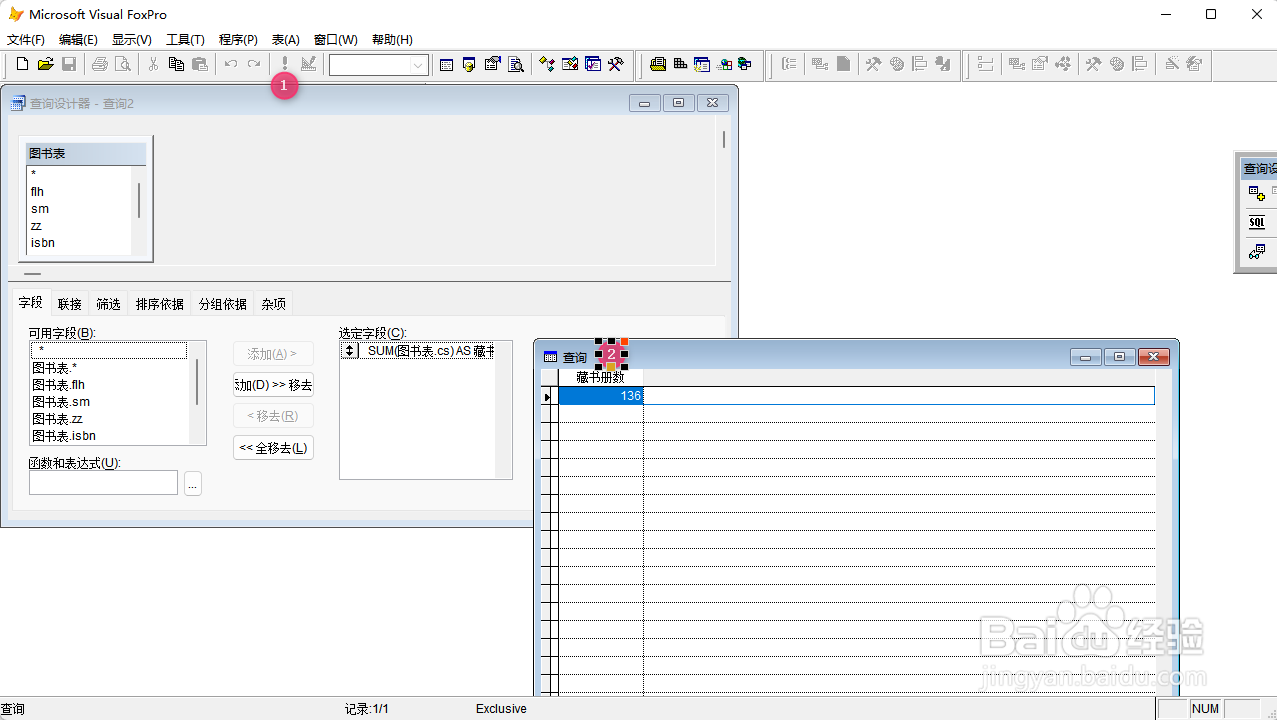Screen dimensions: 1277x720
Task: Click the colored blocks AutoReport icon
Action: [724, 64]
